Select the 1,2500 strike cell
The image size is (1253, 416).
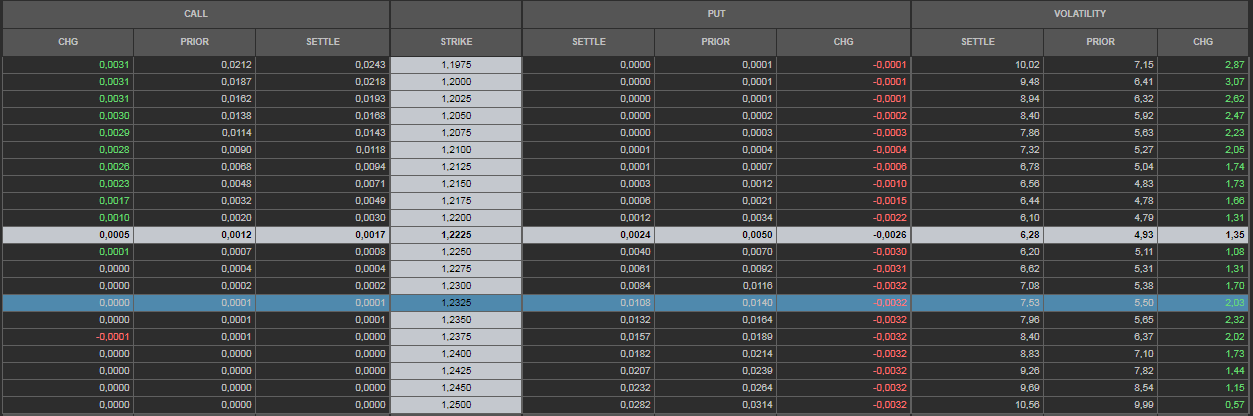(x=456, y=404)
